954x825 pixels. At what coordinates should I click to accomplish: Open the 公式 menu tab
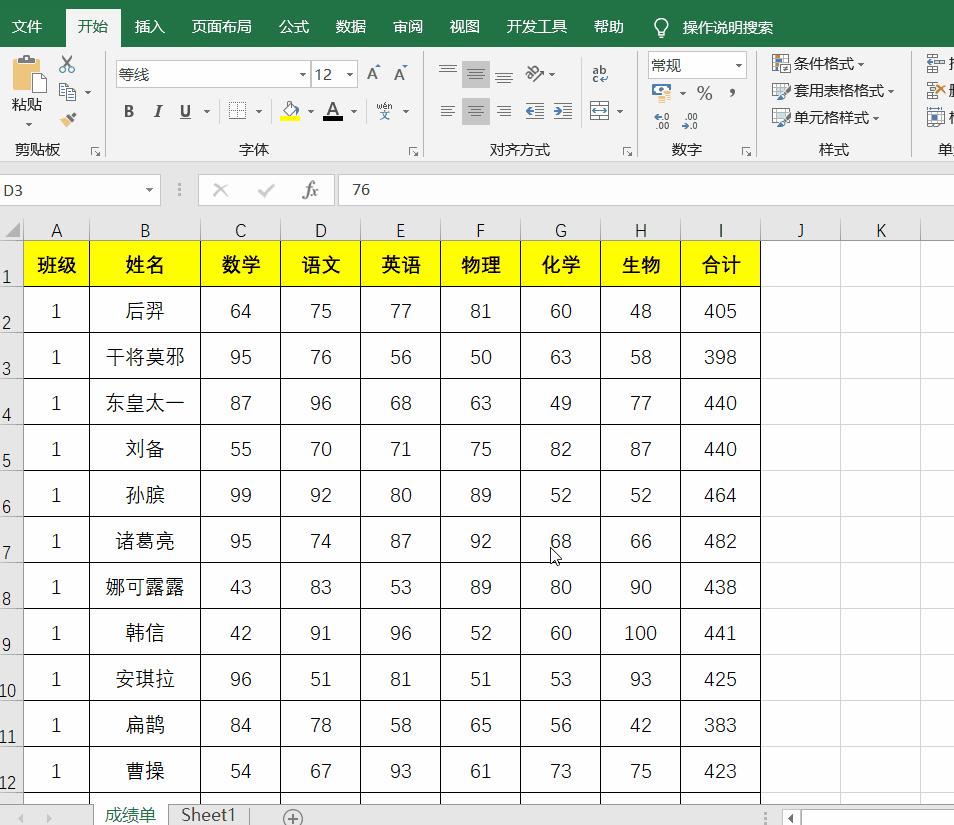293,27
